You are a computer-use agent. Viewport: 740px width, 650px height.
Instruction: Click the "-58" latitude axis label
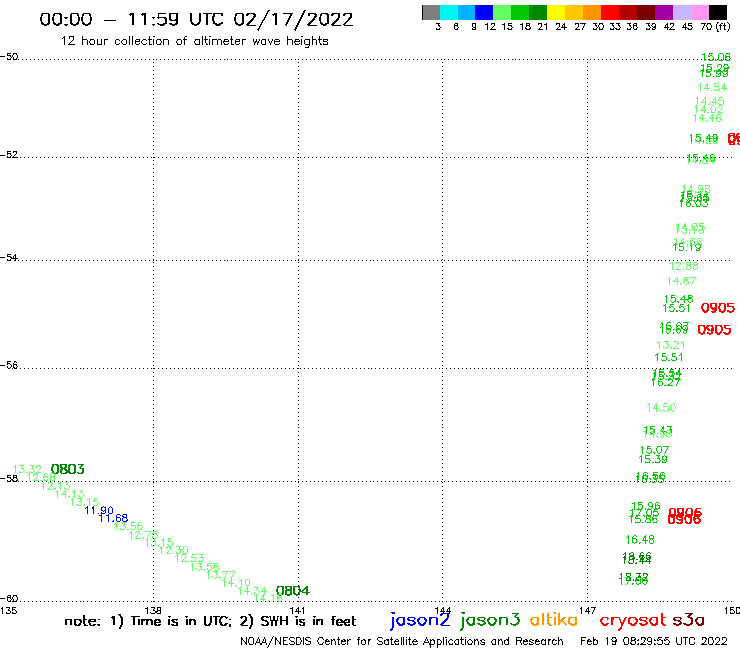9,478
